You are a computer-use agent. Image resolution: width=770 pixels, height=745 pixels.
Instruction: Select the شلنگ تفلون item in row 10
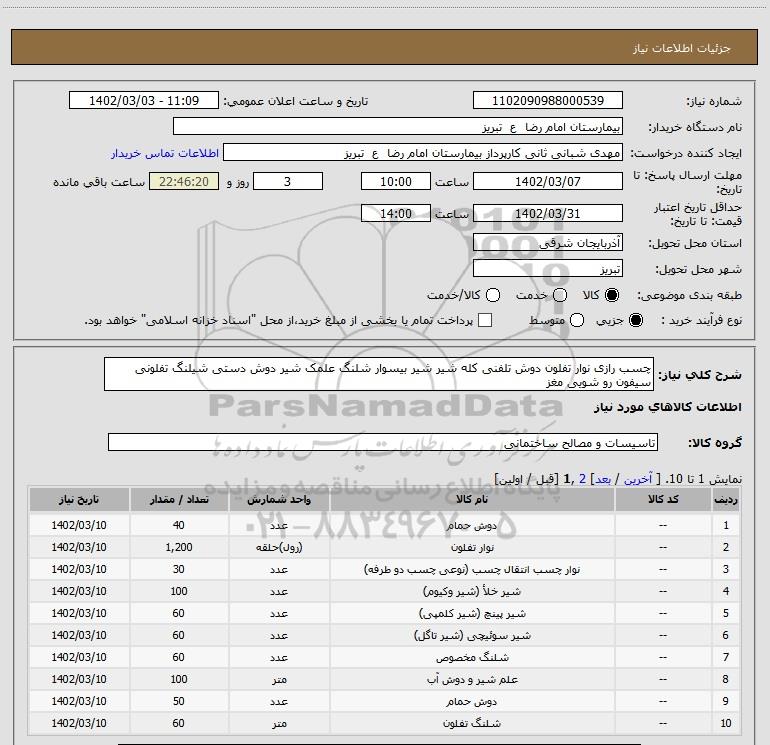(x=472, y=723)
